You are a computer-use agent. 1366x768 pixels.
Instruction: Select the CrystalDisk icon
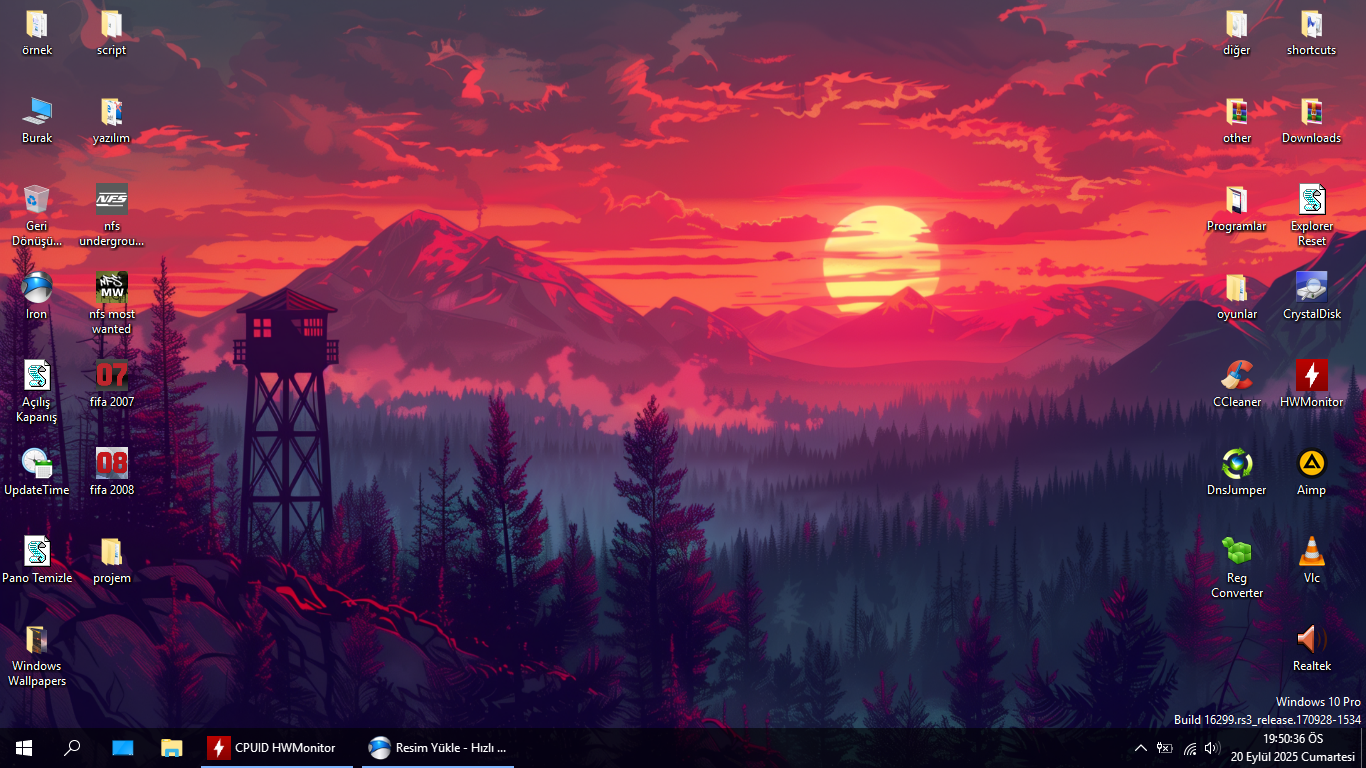(1311, 288)
